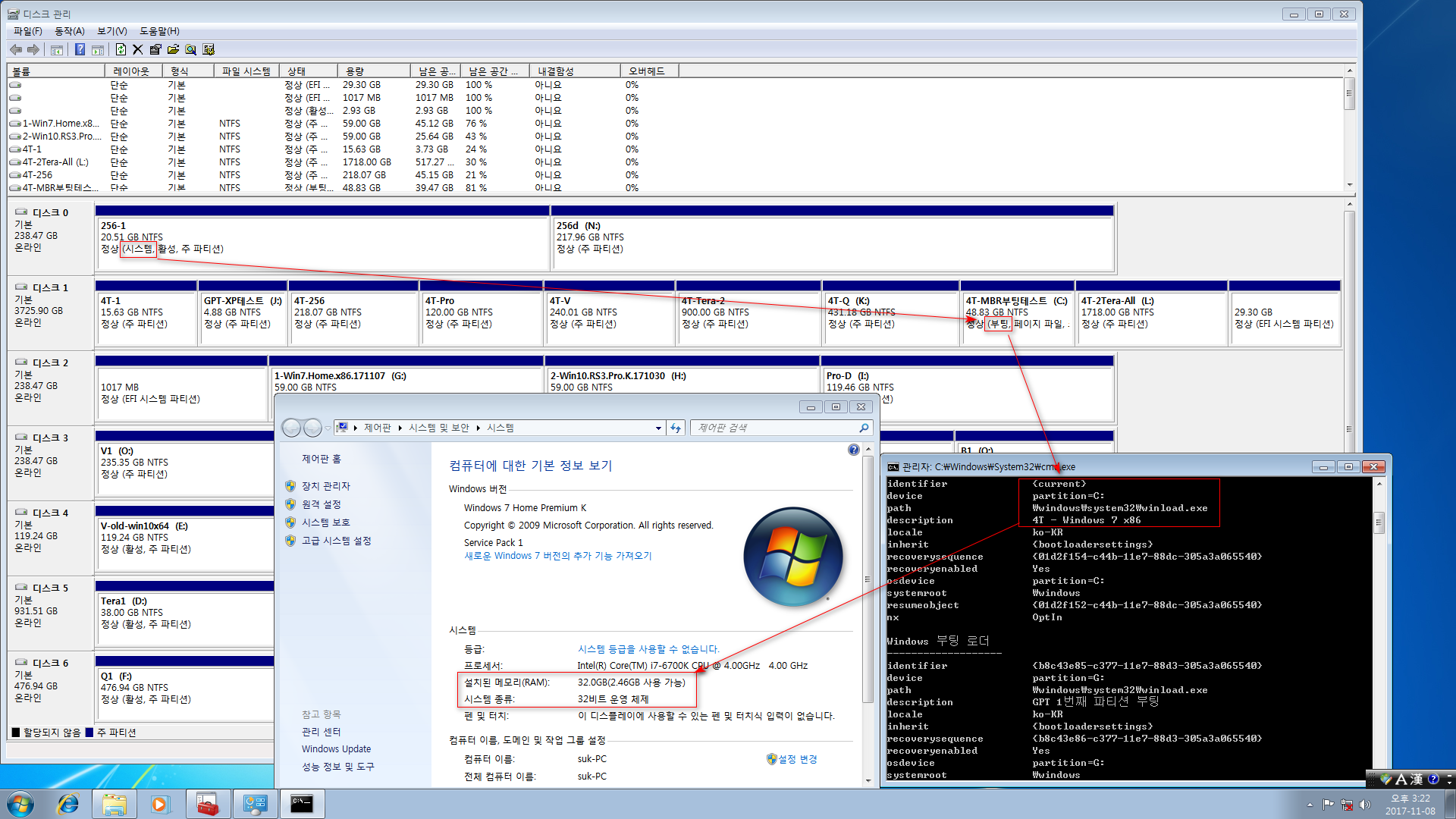Open 파일(F) menu
This screenshot has height=819, width=1456.
(28, 31)
